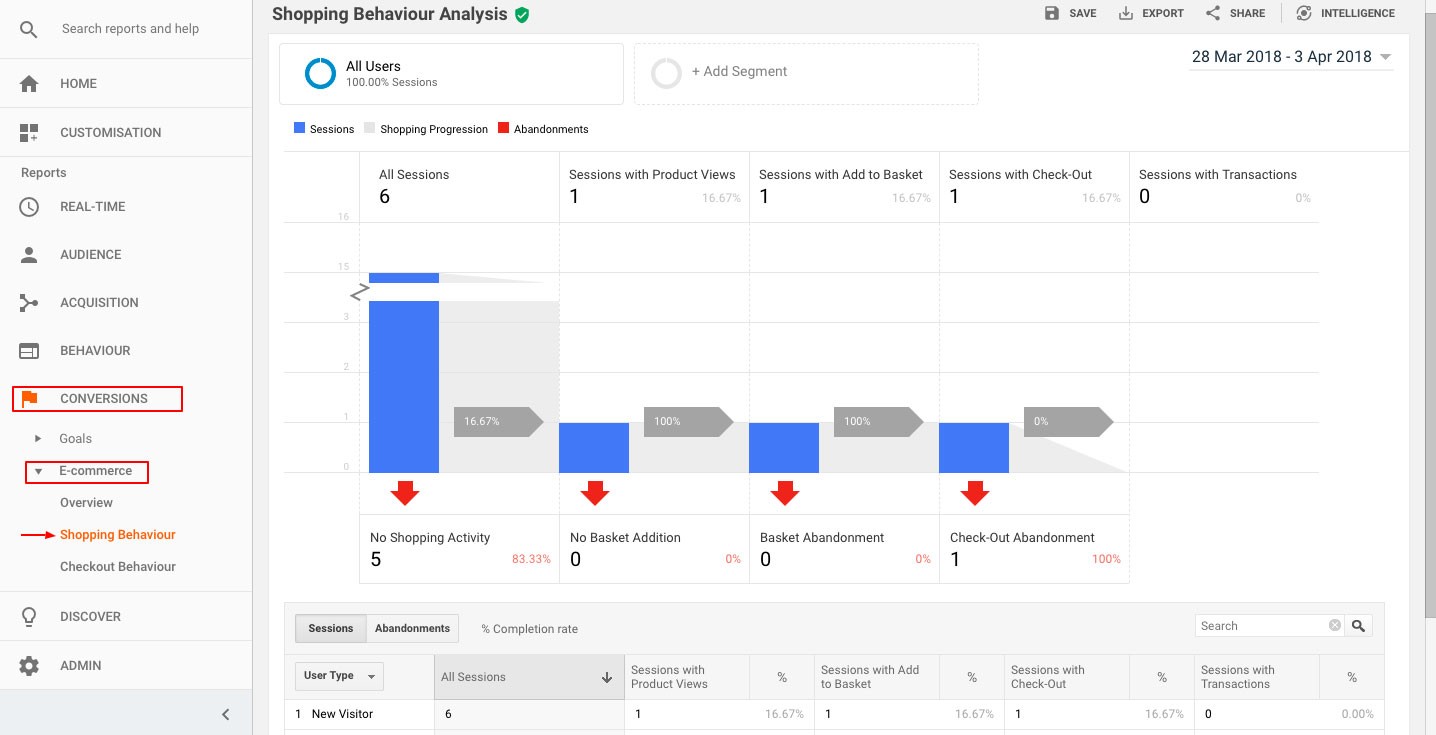1436x735 pixels.
Task: Collapse the sidebar with the chevron arrow
Action: [x=226, y=714]
